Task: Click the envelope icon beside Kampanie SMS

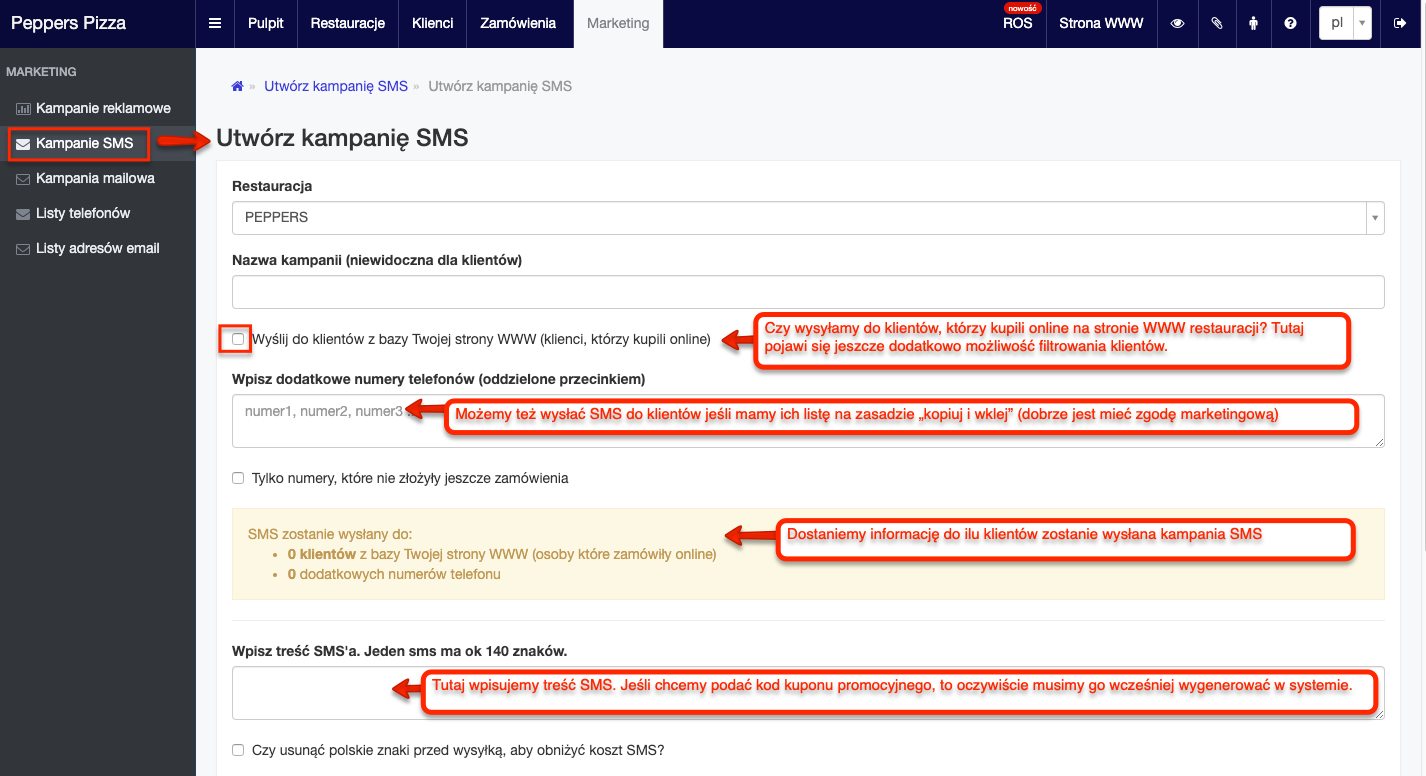Action: pos(23,144)
